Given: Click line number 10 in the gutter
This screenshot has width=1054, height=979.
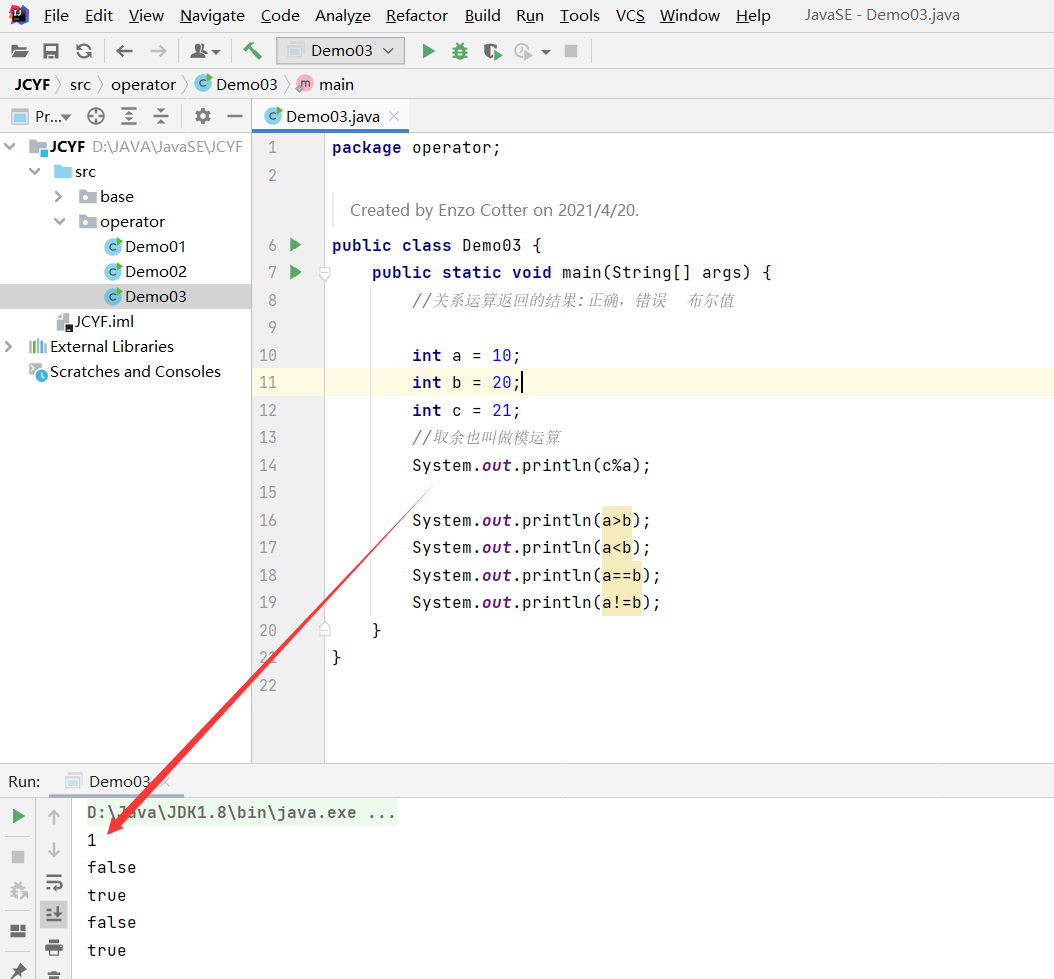Looking at the screenshot, I should (x=268, y=355).
